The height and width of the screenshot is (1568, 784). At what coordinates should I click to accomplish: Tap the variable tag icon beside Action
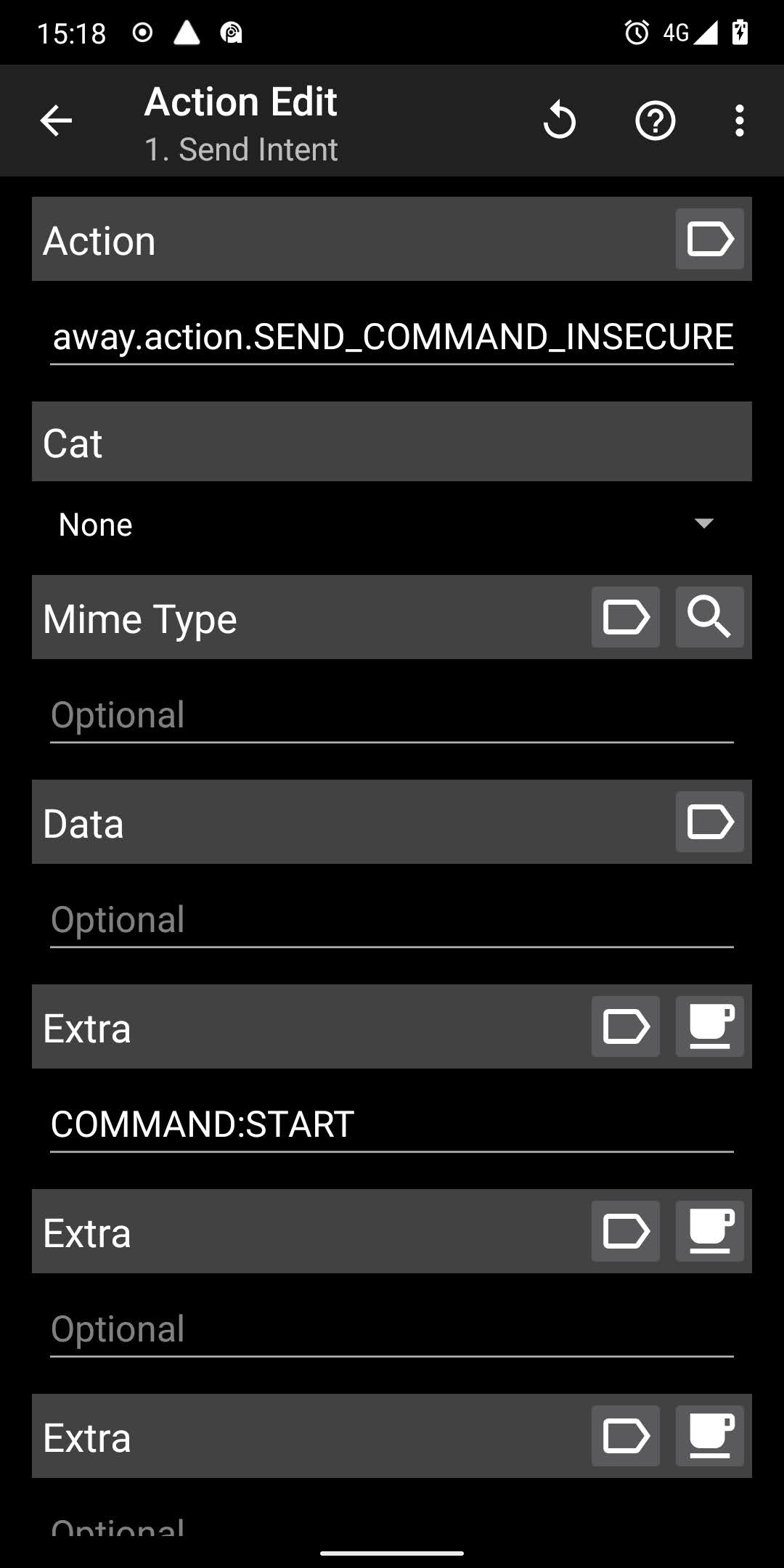tap(709, 240)
